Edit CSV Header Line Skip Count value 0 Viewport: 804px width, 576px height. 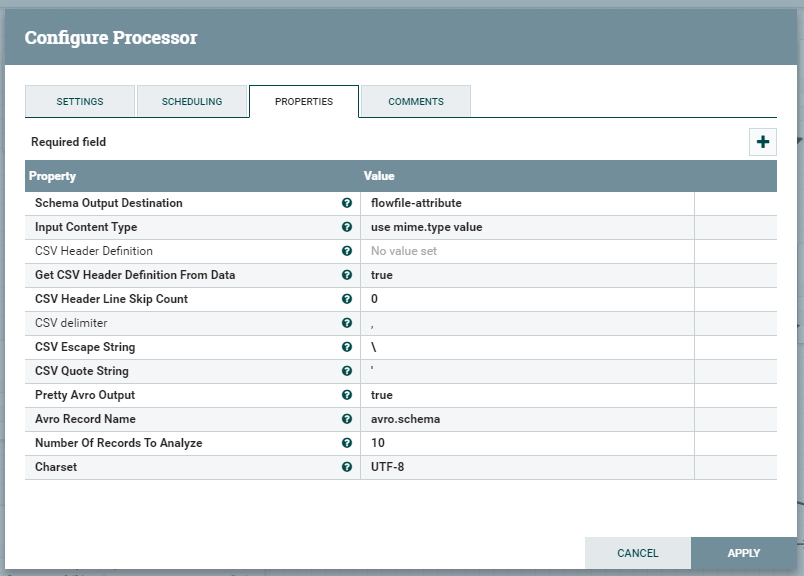527,299
